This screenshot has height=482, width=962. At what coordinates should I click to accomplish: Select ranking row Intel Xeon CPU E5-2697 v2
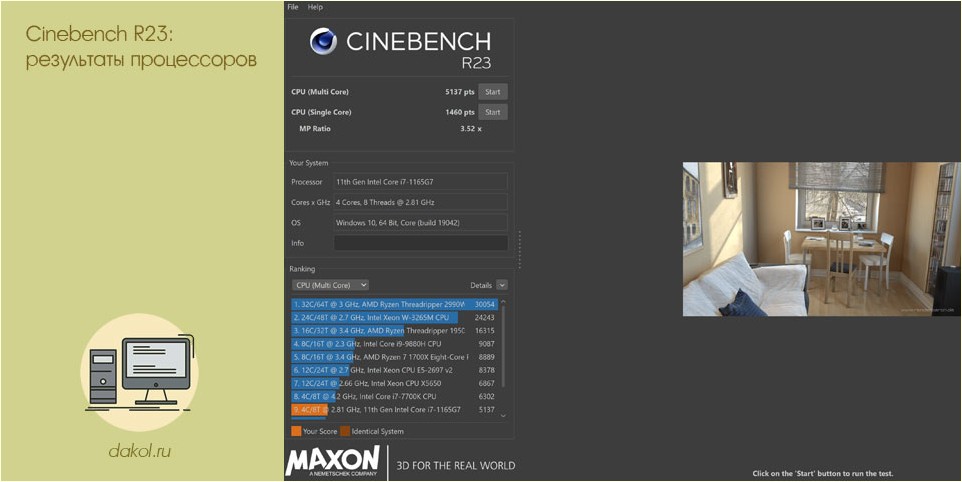point(394,370)
